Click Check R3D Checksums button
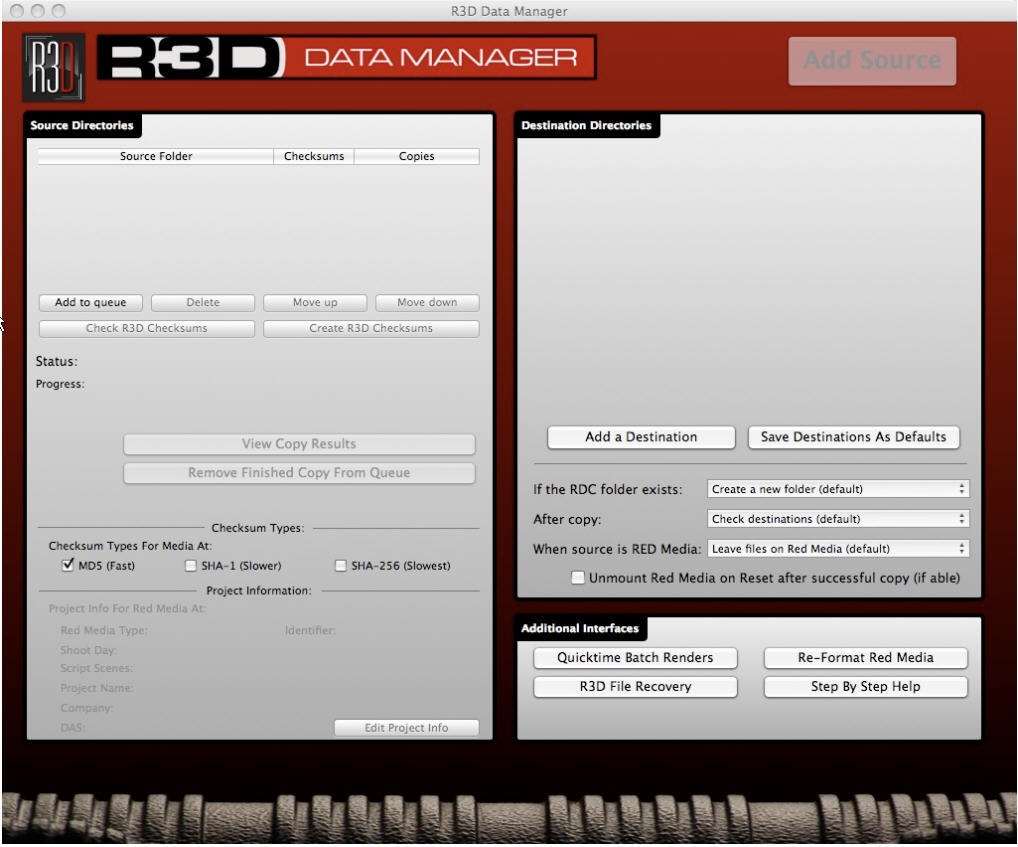 pyautogui.click(x=147, y=328)
